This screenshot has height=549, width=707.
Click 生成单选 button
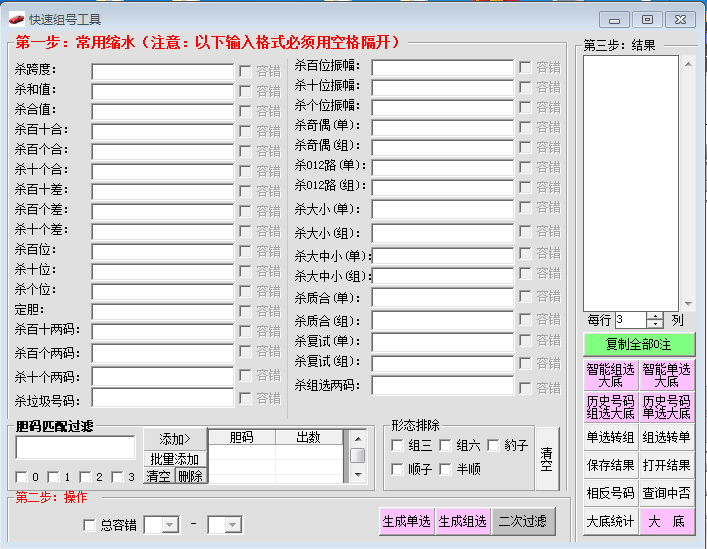click(407, 522)
